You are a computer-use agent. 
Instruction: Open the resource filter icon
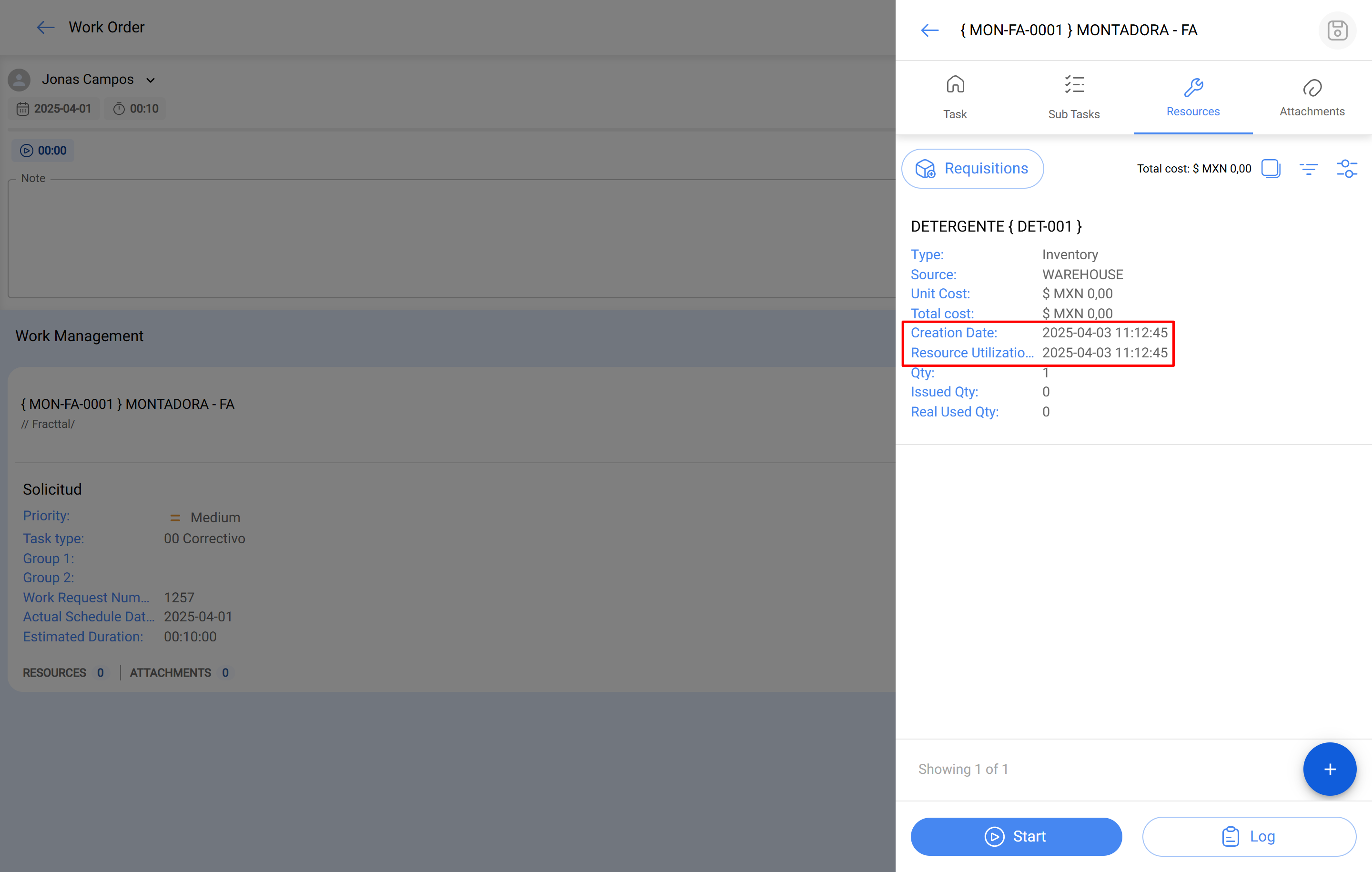pos(1309,169)
